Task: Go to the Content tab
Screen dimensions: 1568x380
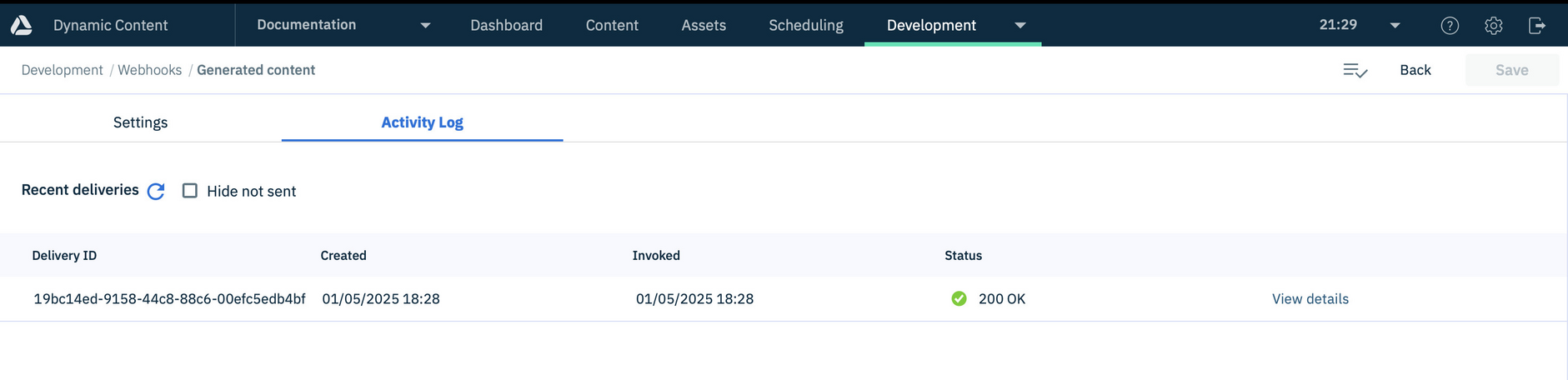Action: click(x=612, y=26)
